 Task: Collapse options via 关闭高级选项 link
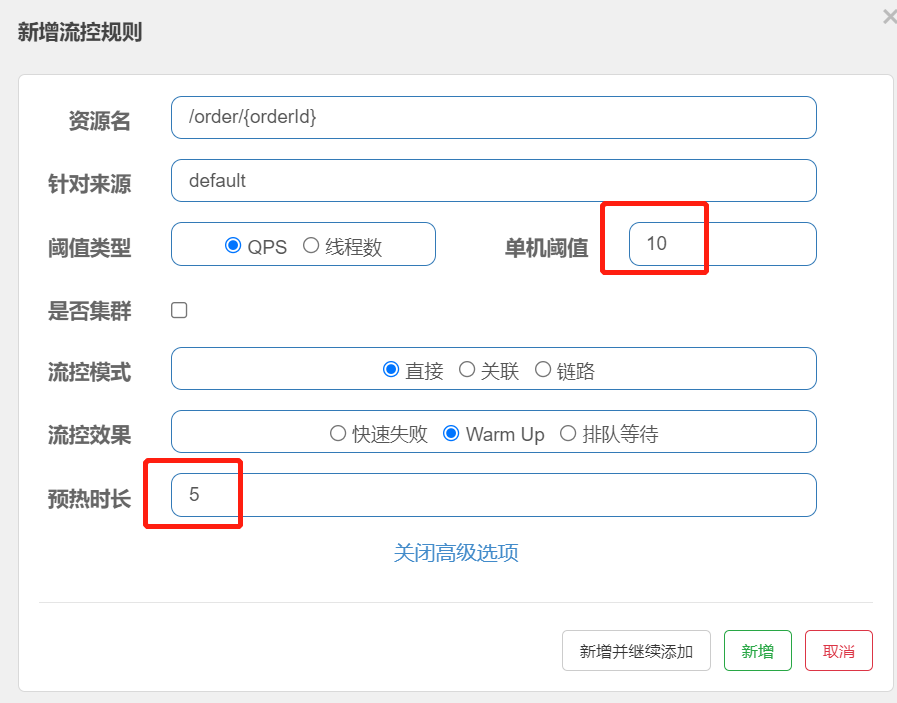(x=456, y=553)
